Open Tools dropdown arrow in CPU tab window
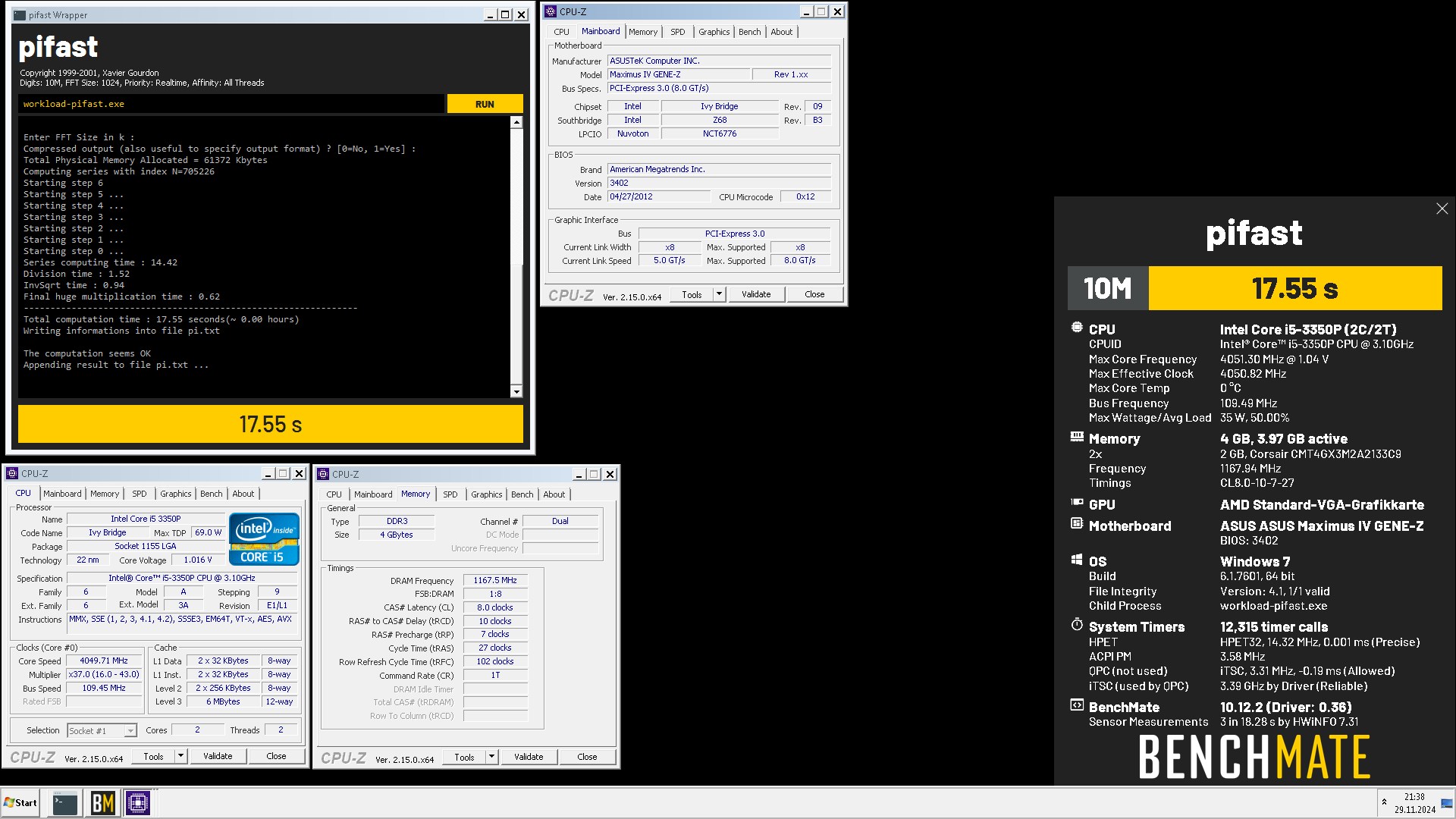 (180, 756)
